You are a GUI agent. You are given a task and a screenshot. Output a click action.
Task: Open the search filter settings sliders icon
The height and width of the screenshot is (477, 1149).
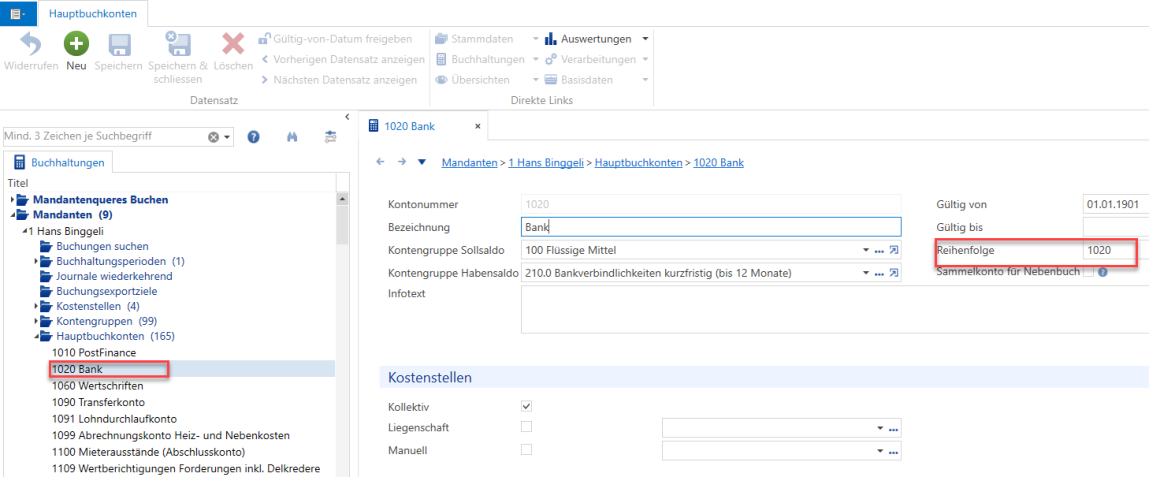click(330, 136)
